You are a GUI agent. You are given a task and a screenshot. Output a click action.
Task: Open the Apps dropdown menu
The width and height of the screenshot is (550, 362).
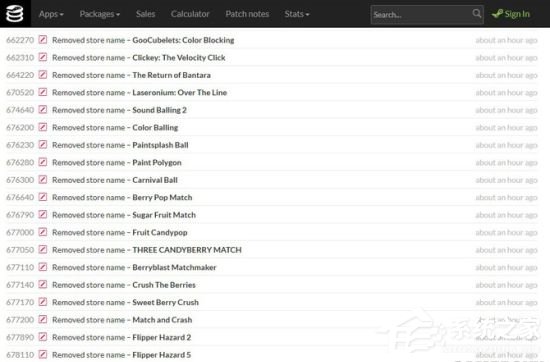click(51, 14)
